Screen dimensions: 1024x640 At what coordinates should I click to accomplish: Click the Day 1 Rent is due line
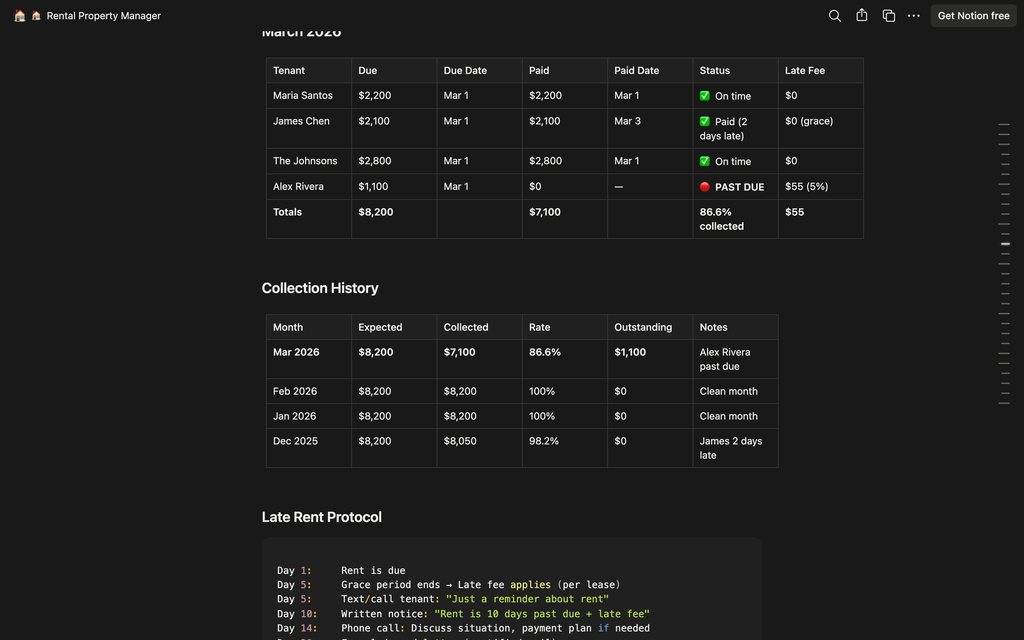[x=341, y=570]
